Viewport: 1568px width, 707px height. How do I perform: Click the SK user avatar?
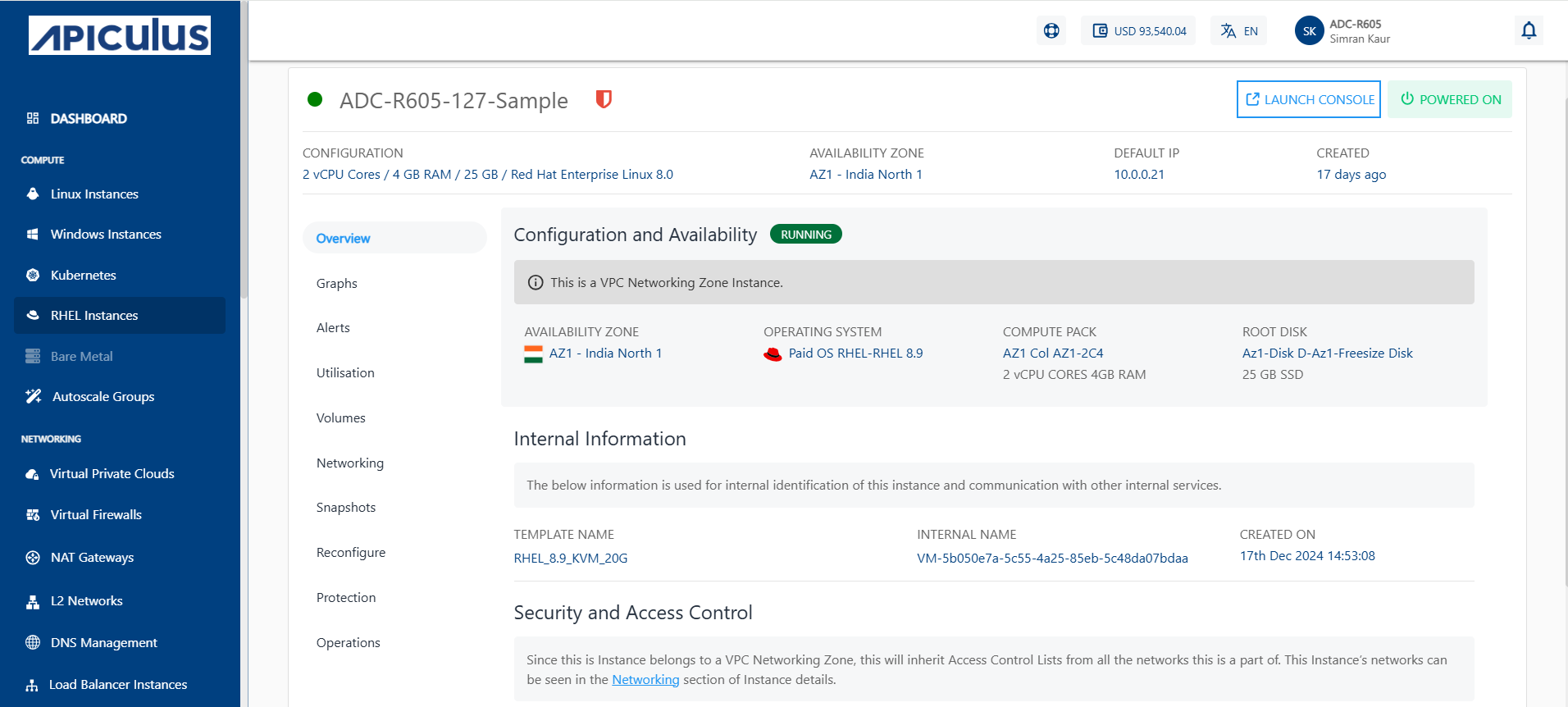tap(1309, 31)
